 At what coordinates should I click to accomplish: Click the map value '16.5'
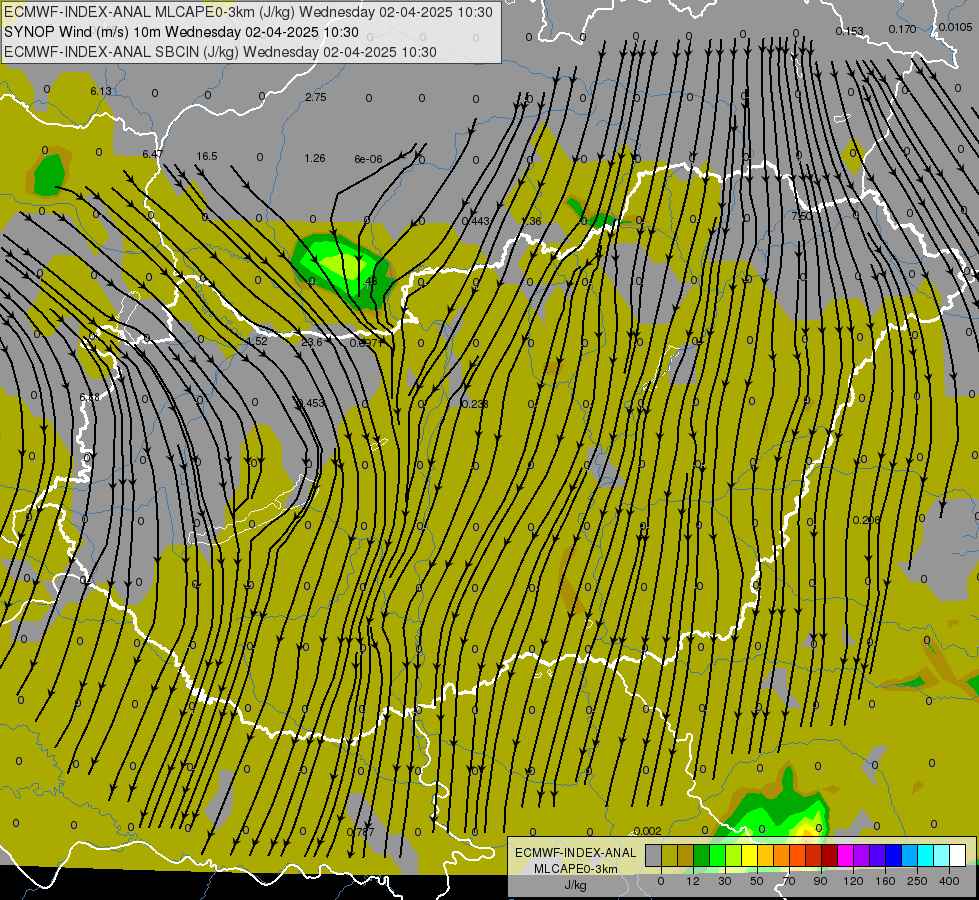(207, 156)
